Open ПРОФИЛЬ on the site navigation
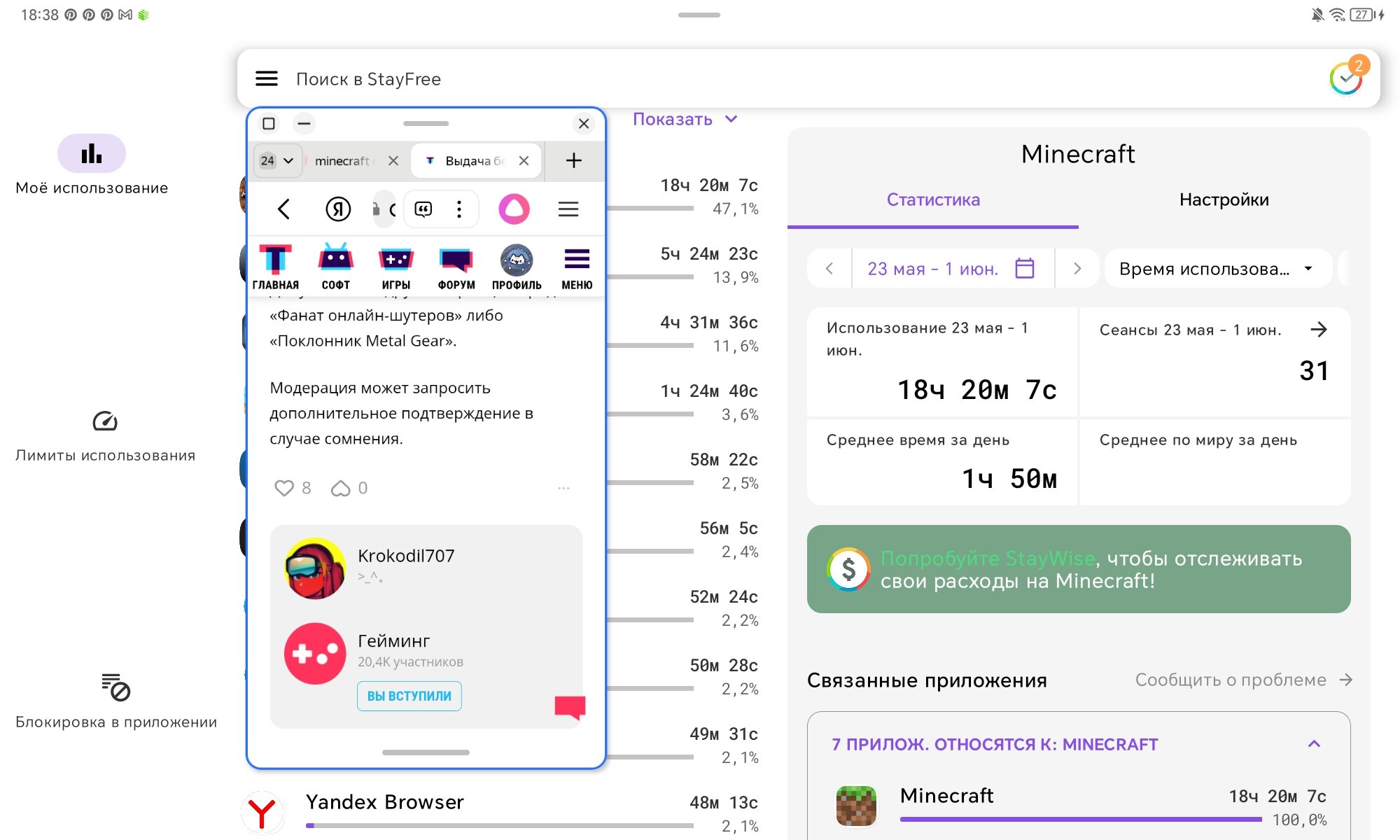 point(517,267)
